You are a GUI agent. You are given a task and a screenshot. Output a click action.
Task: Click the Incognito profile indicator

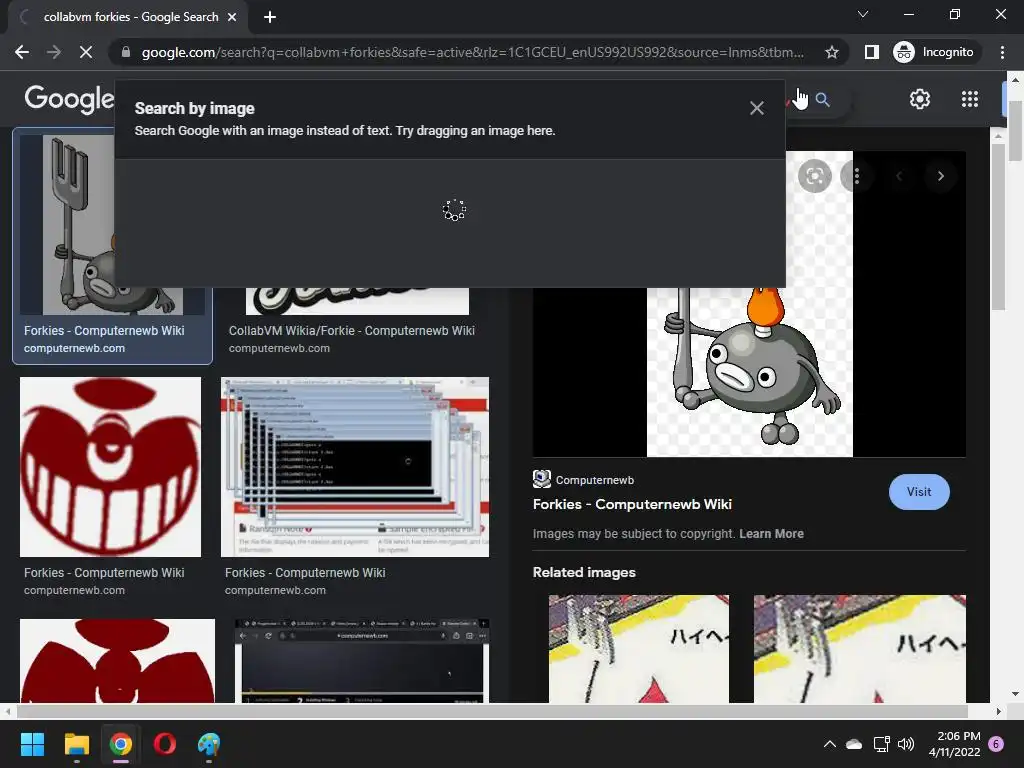click(934, 52)
